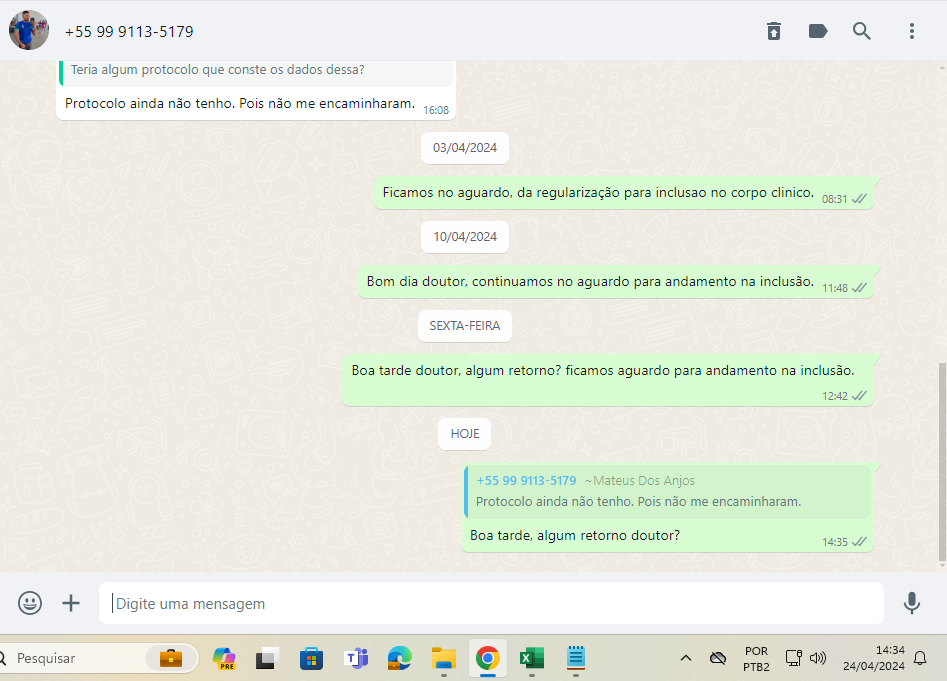The height and width of the screenshot is (681, 947).
Task: Click briefcase icon in taskbar search box
Action: click(x=171, y=658)
